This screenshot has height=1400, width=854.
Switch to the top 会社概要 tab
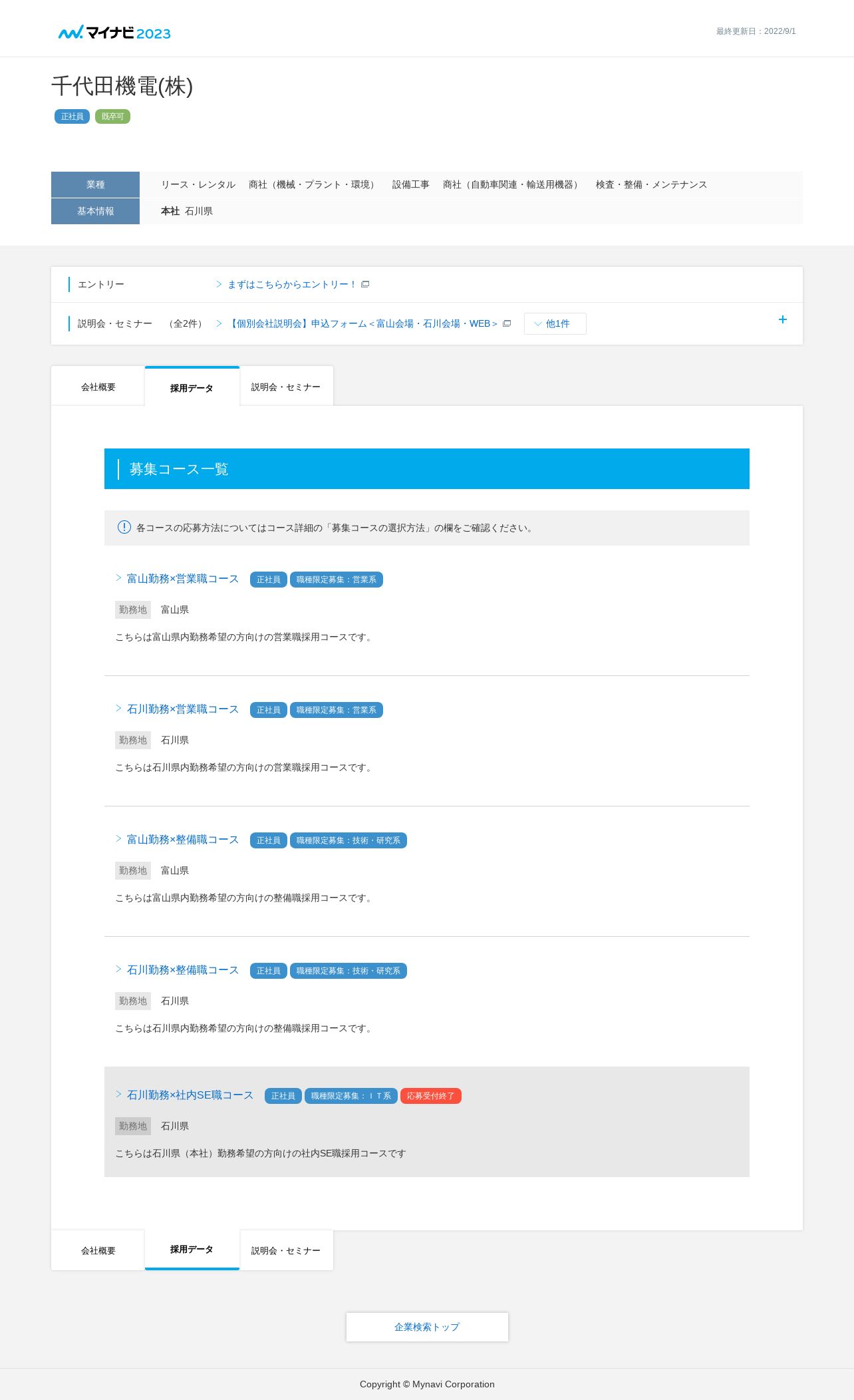98,387
